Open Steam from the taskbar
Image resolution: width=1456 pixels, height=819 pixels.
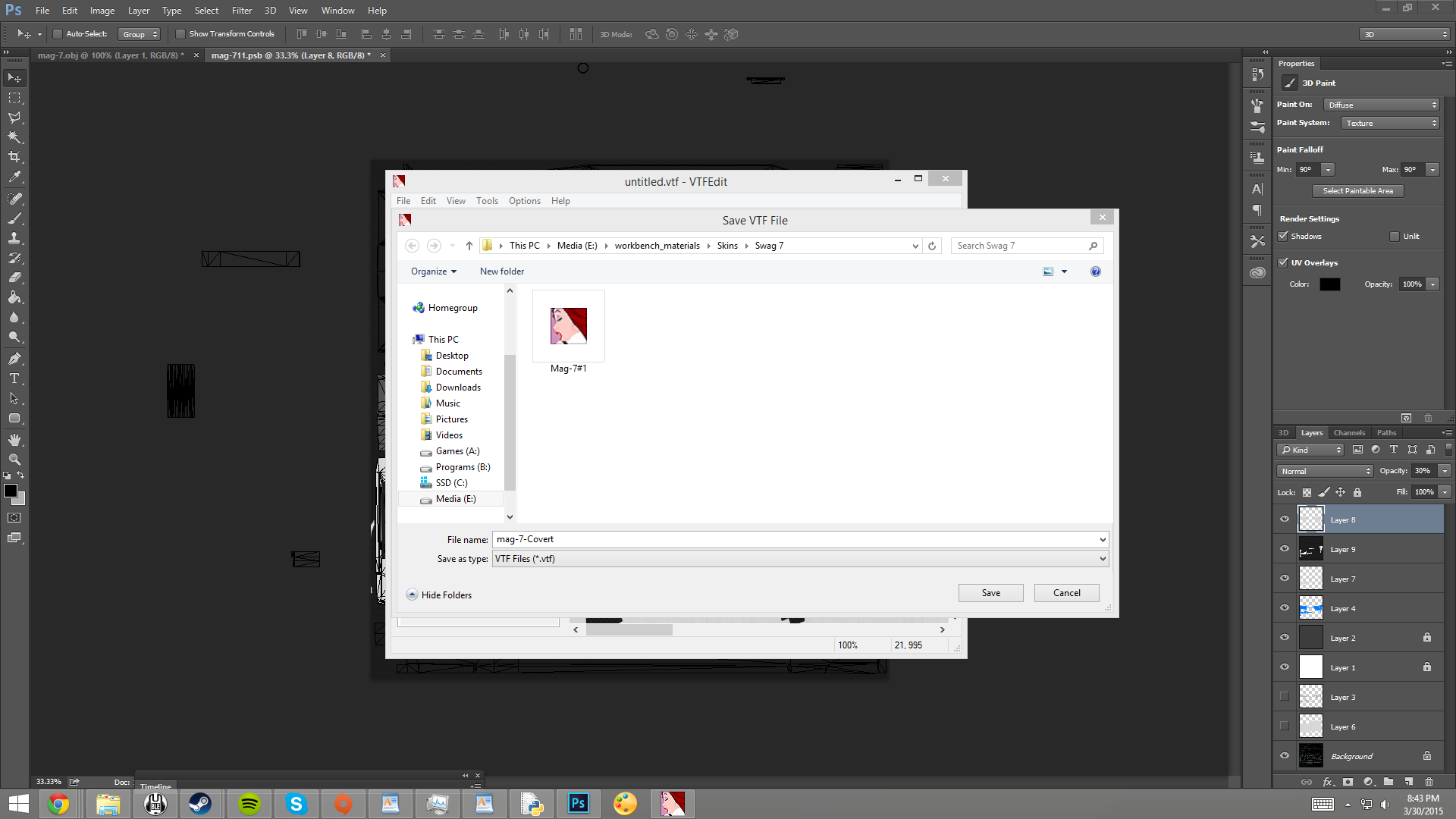[x=200, y=804]
